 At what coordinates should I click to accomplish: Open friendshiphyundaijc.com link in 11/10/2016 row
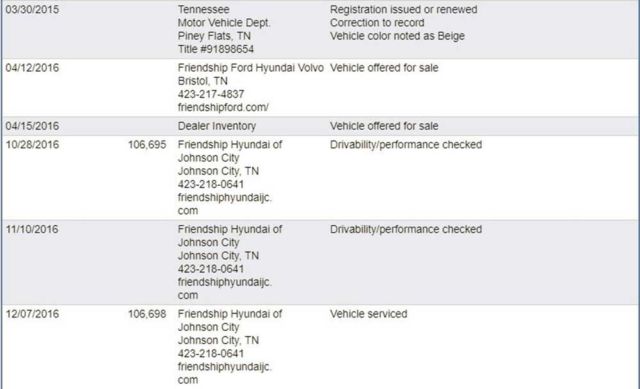(x=224, y=289)
